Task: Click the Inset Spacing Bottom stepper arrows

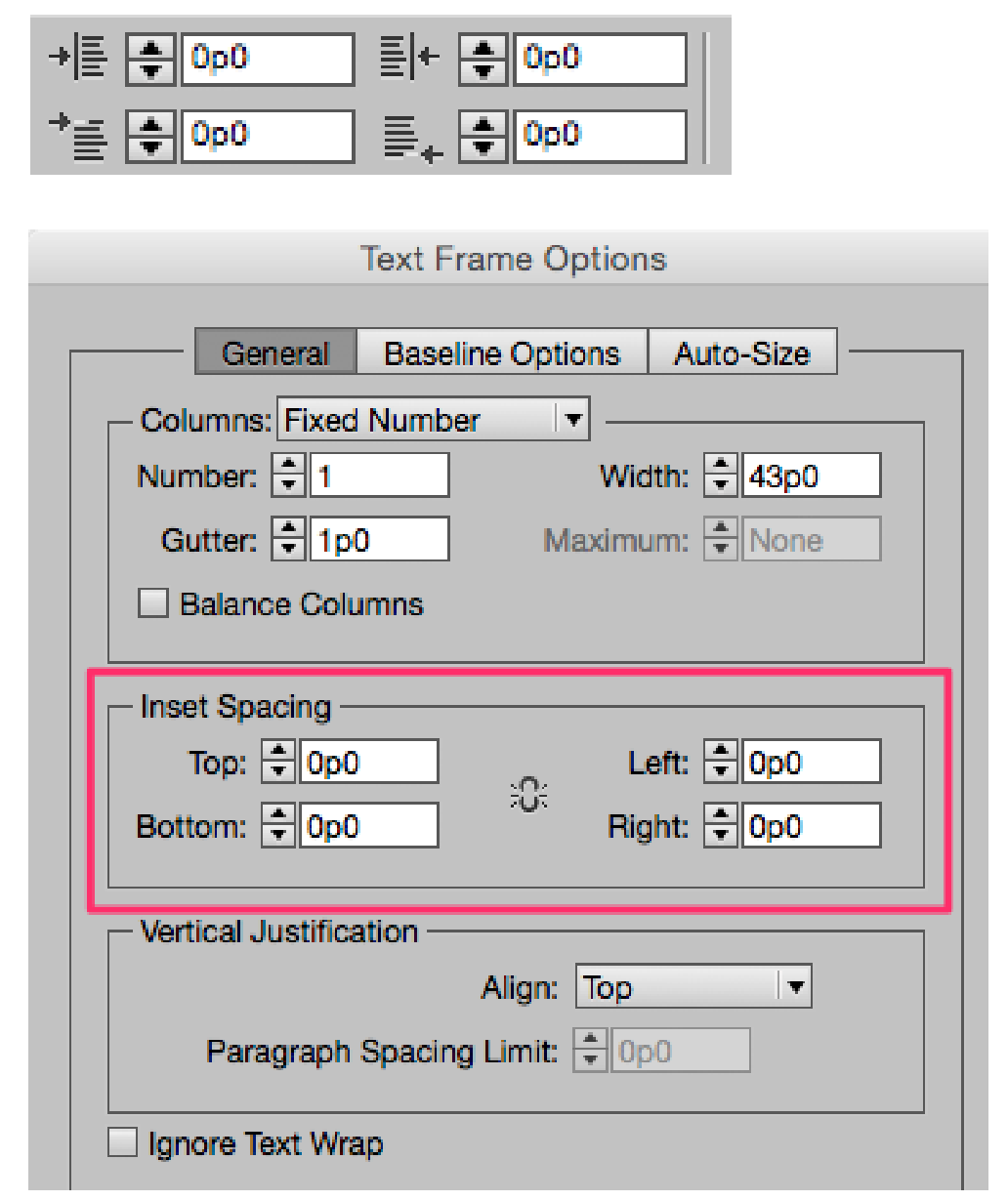Action: pos(278,827)
